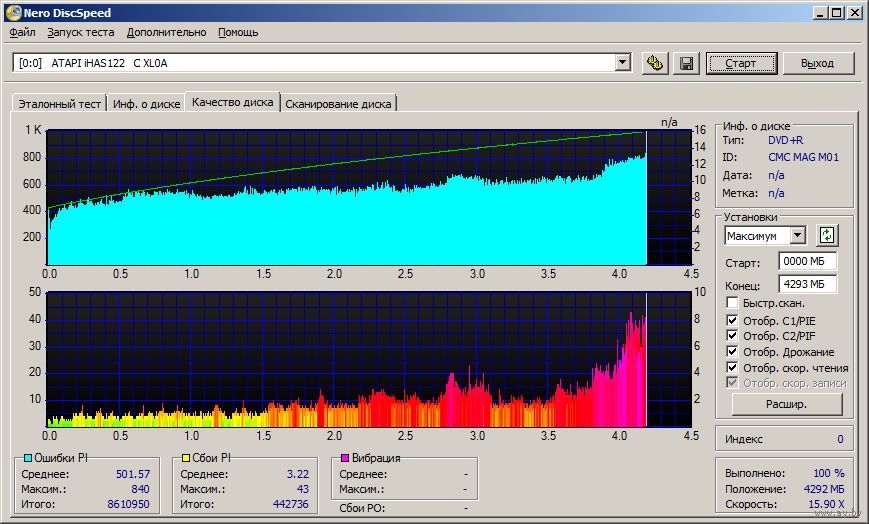Screen dimensions: 869x524
Task: Click the save floppy disk icon
Action: coord(686,63)
